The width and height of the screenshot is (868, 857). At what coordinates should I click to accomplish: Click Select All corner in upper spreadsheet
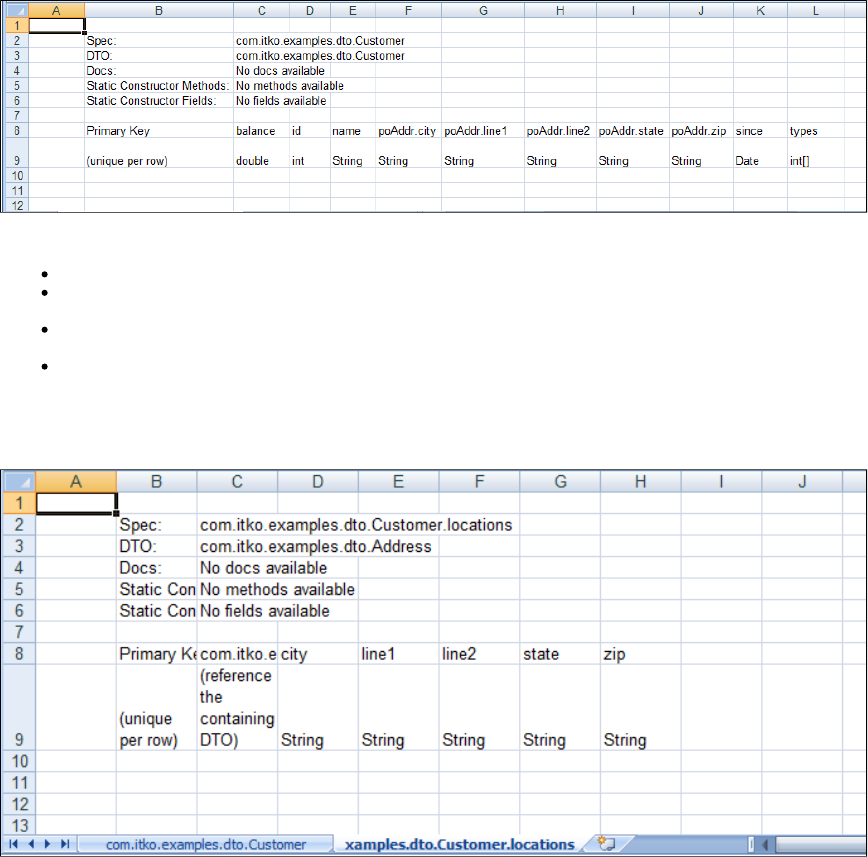pyautogui.click(x=17, y=11)
